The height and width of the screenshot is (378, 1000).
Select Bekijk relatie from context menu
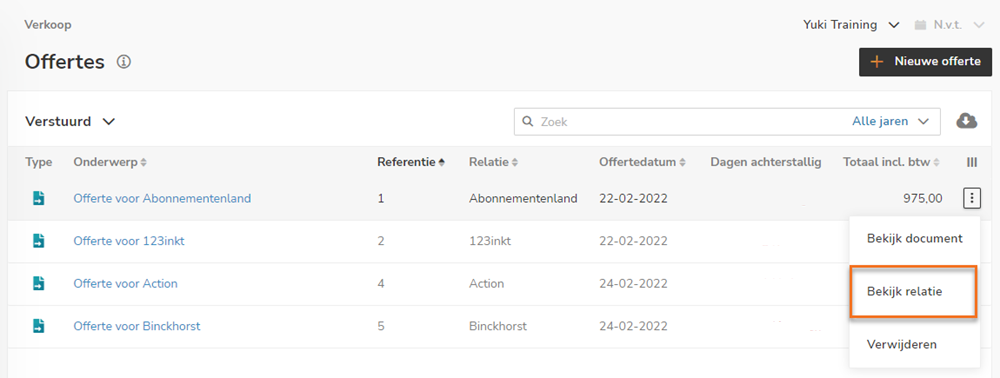click(x=913, y=292)
